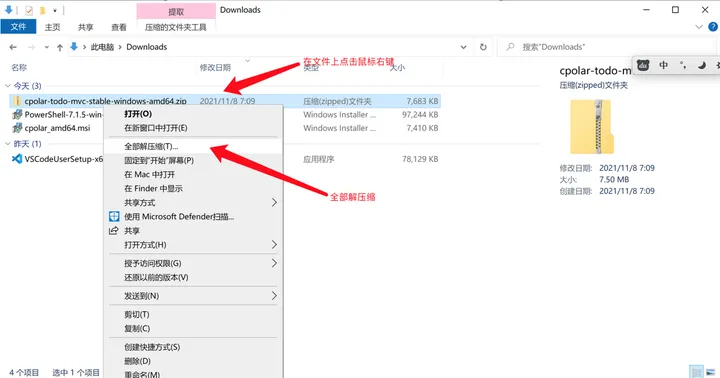Screen dimensions: 720x378
Task: Select cpolar-todo-mvc-stable-windows-amd64.zip file
Action: coord(105,101)
